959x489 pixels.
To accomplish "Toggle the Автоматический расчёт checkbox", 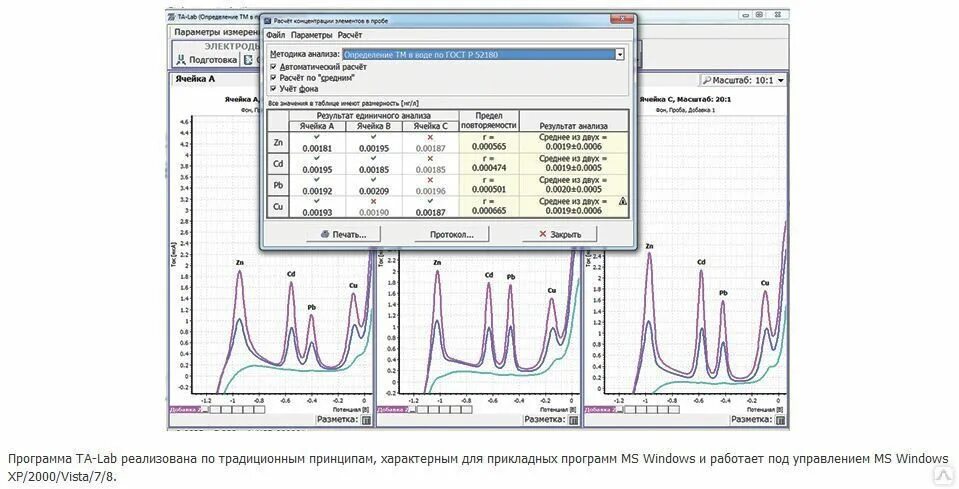I will tap(273, 67).
